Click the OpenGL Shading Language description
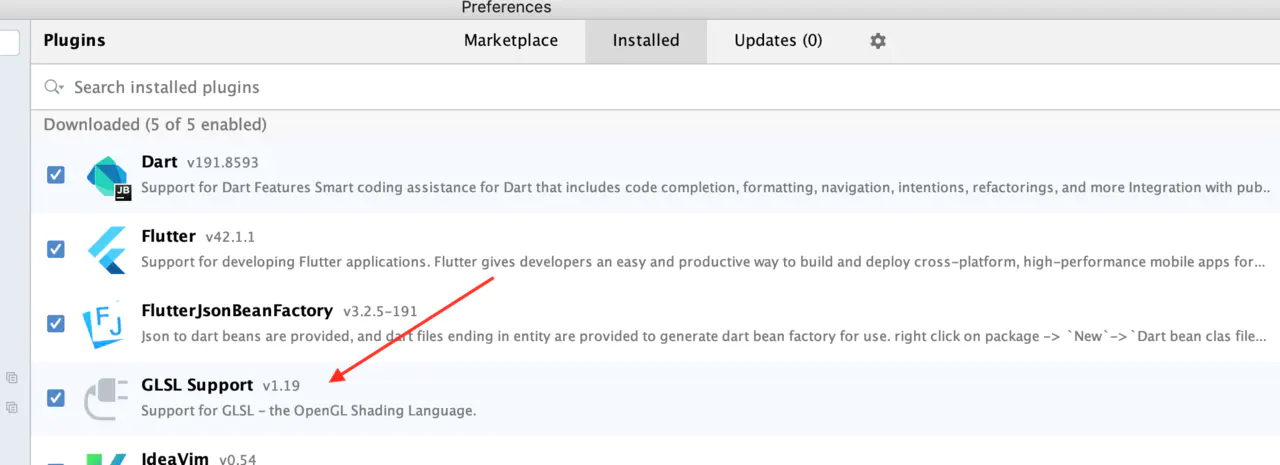 [309, 411]
